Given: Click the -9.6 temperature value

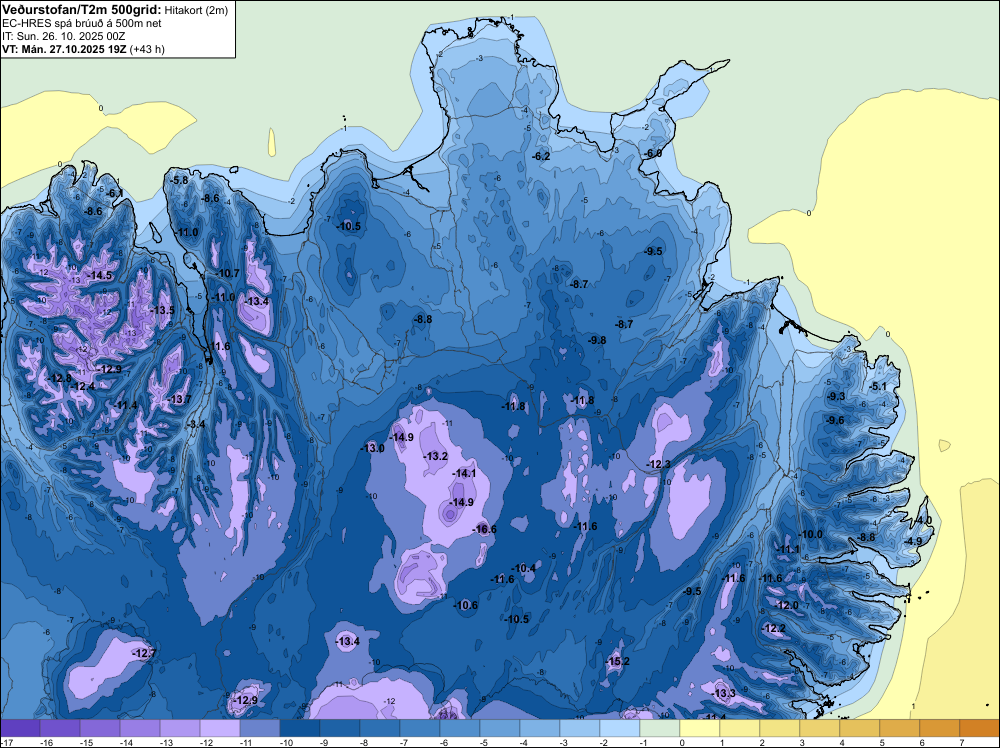Looking at the screenshot, I should [x=835, y=420].
